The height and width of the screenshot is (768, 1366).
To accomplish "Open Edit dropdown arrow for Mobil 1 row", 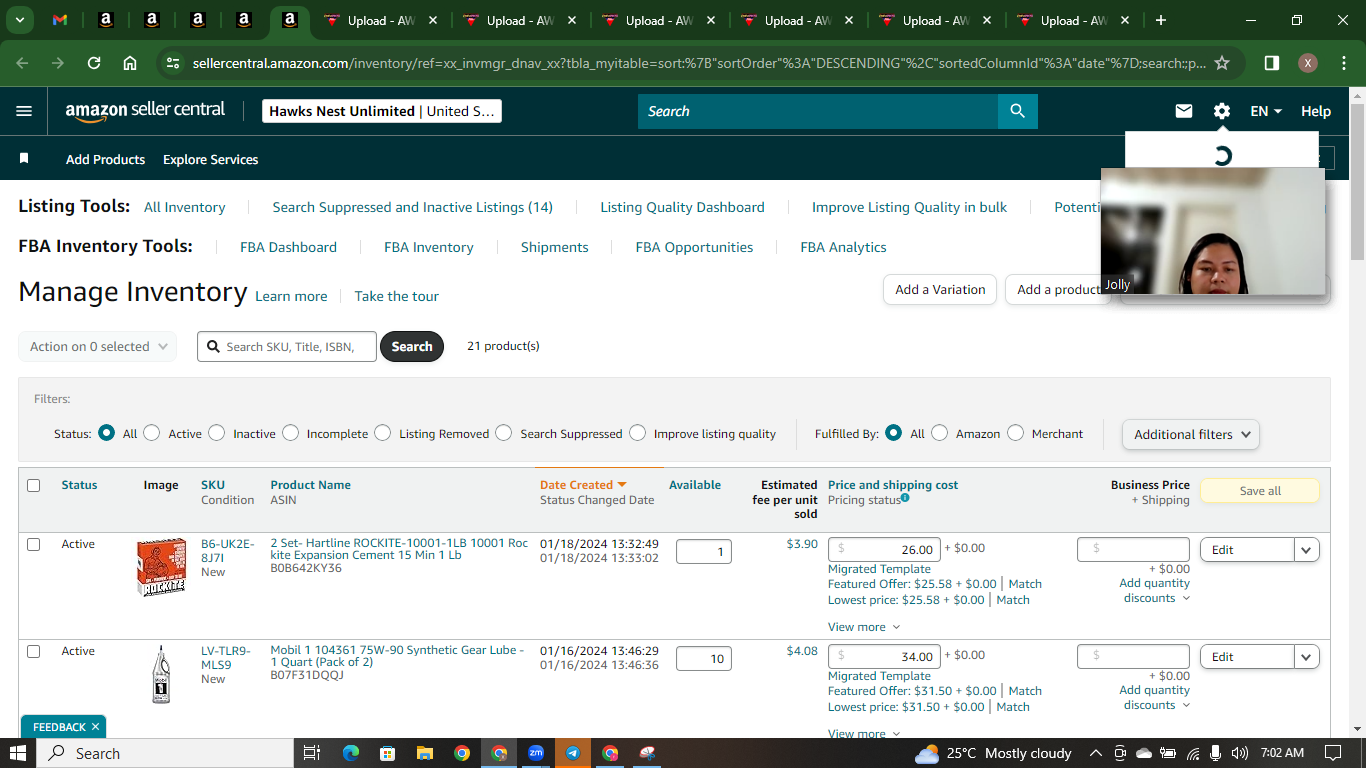I will coord(1307,656).
